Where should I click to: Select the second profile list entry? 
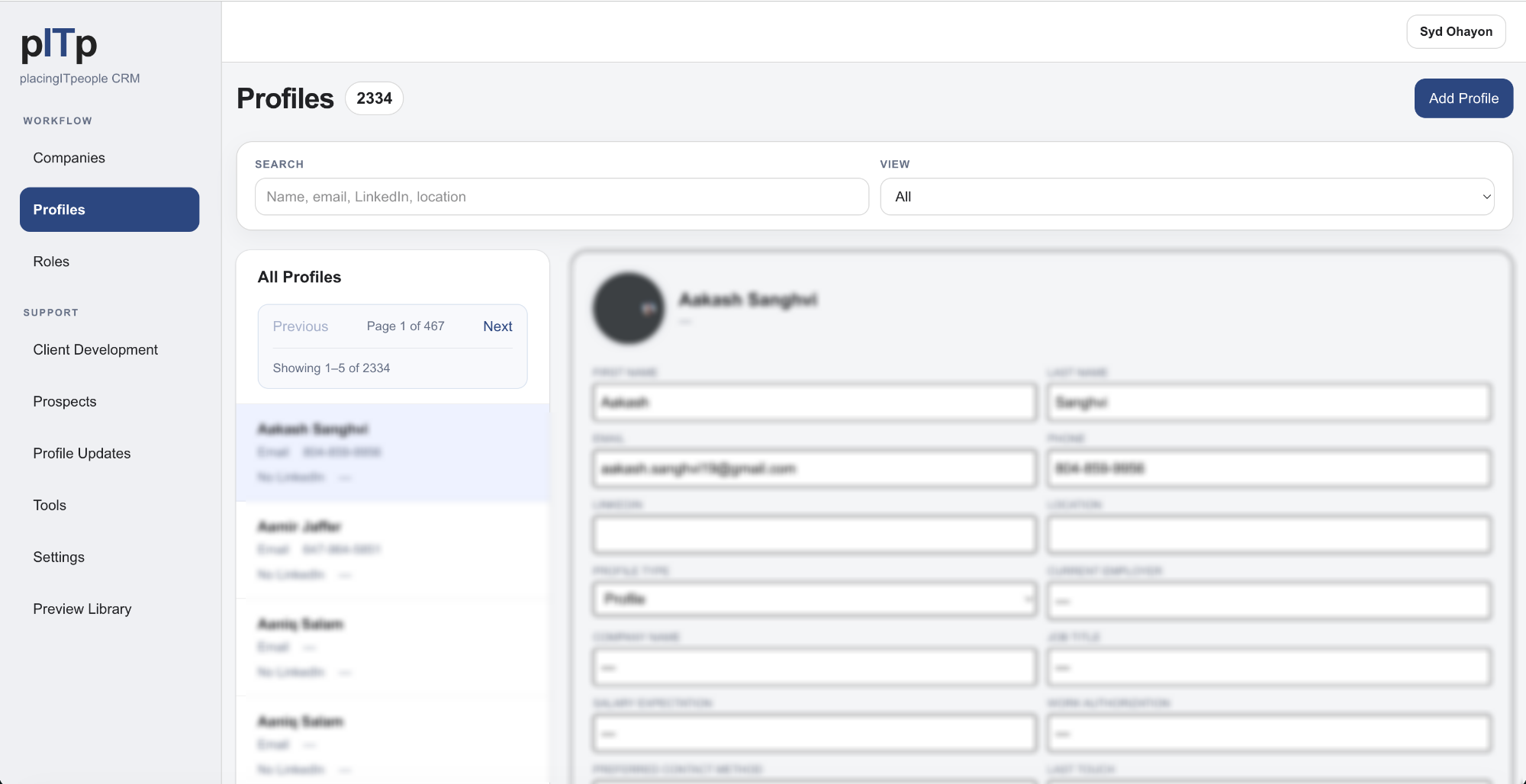(x=393, y=551)
